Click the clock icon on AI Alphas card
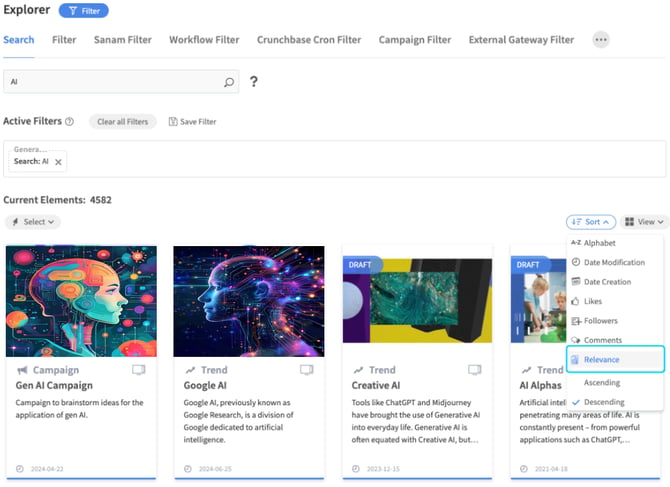This screenshot has height=487, width=670. pyautogui.click(x=524, y=469)
